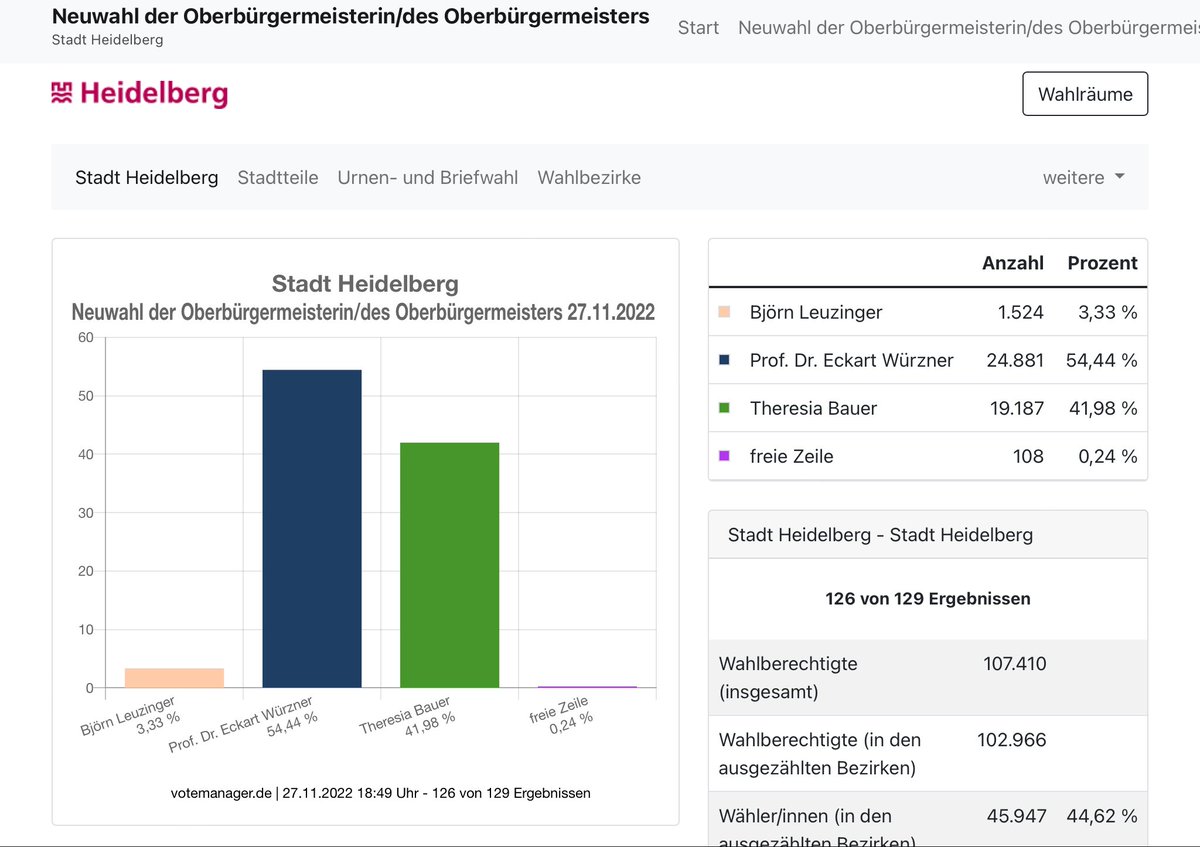Click the dark blue legend square for Eckart Würzner
The width and height of the screenshot is (1200, 847).
pyautogui.click(x=724, y=360)
